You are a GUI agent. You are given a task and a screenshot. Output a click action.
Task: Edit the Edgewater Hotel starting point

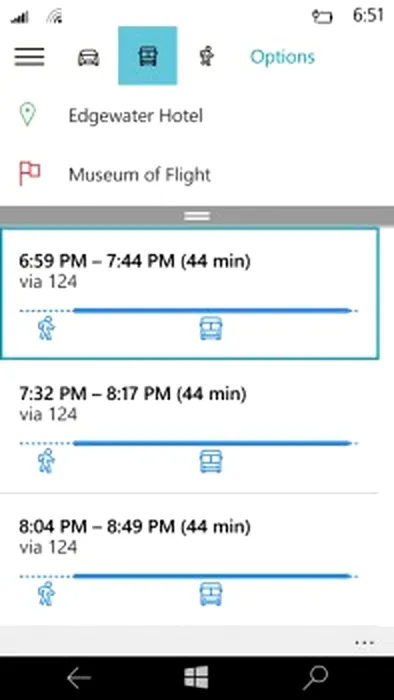[x=136, y=116]
